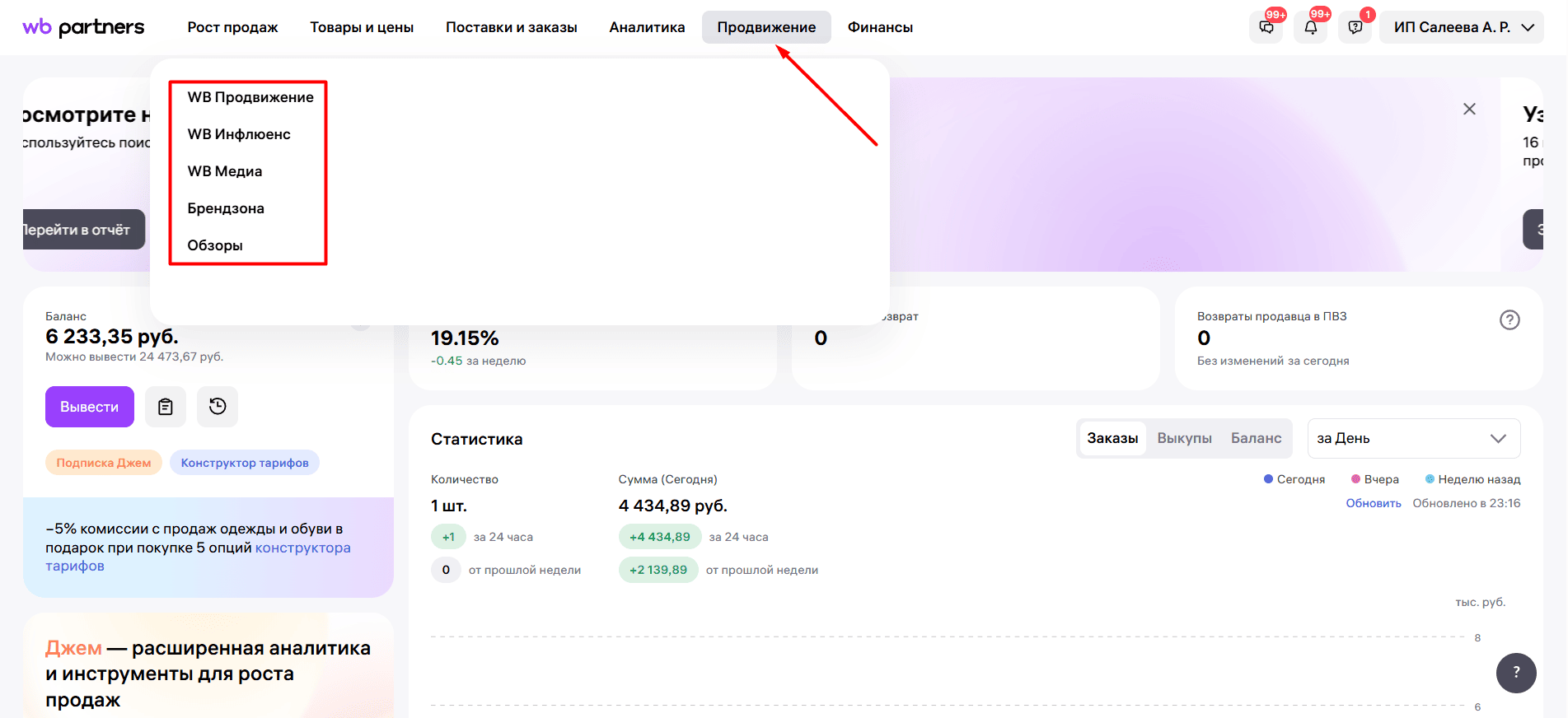Select the Заказы statistics view

click(1112, 438)
